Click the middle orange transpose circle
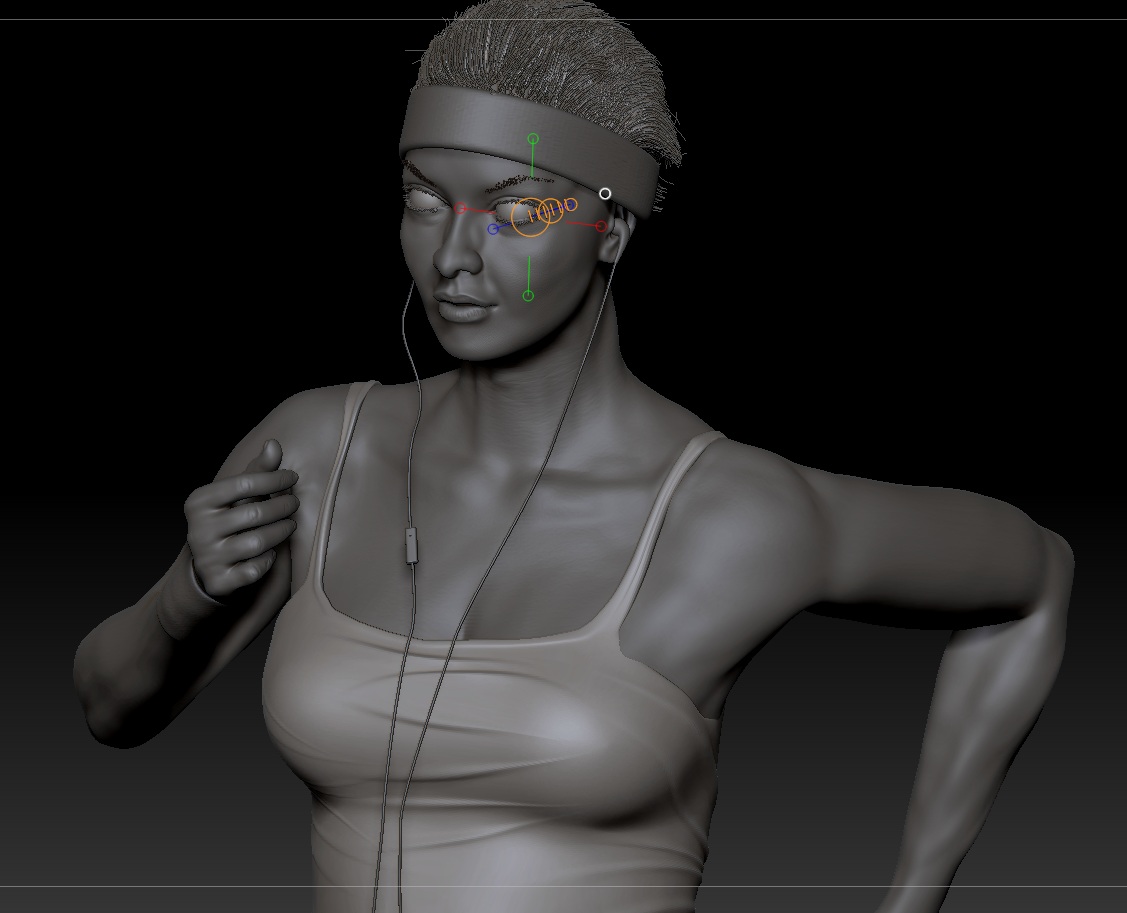This screenshot has width=1127, height=913. click(x=551, y=211)
